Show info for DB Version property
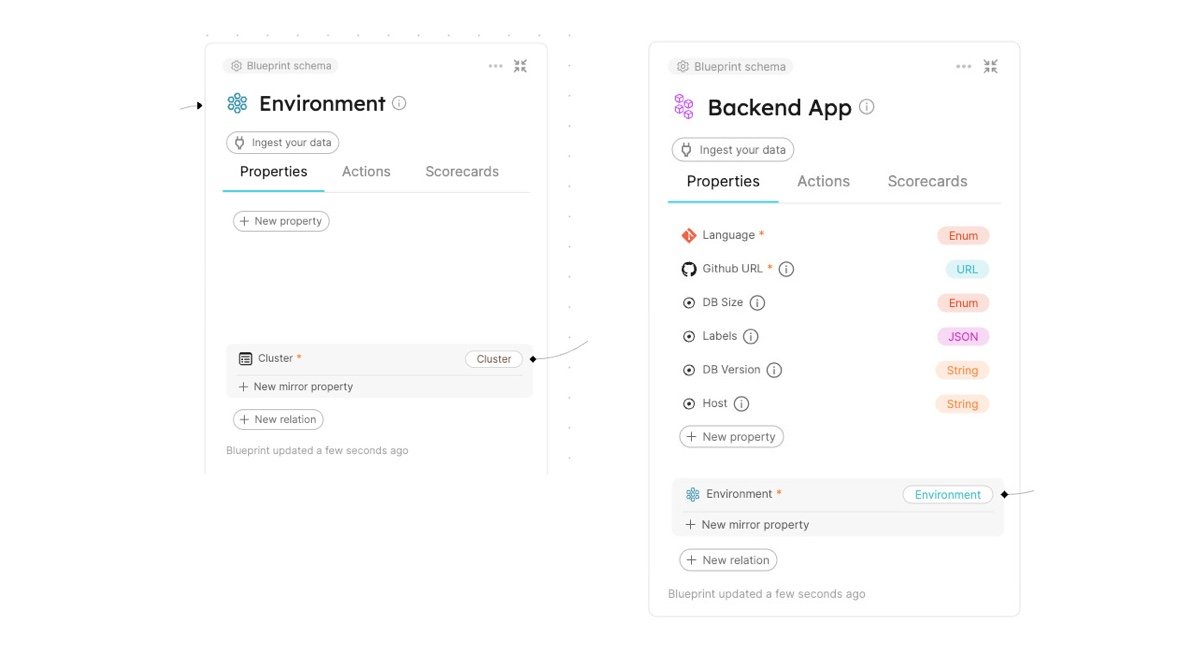The image size is (1200, 658). (x=774, y=370)
